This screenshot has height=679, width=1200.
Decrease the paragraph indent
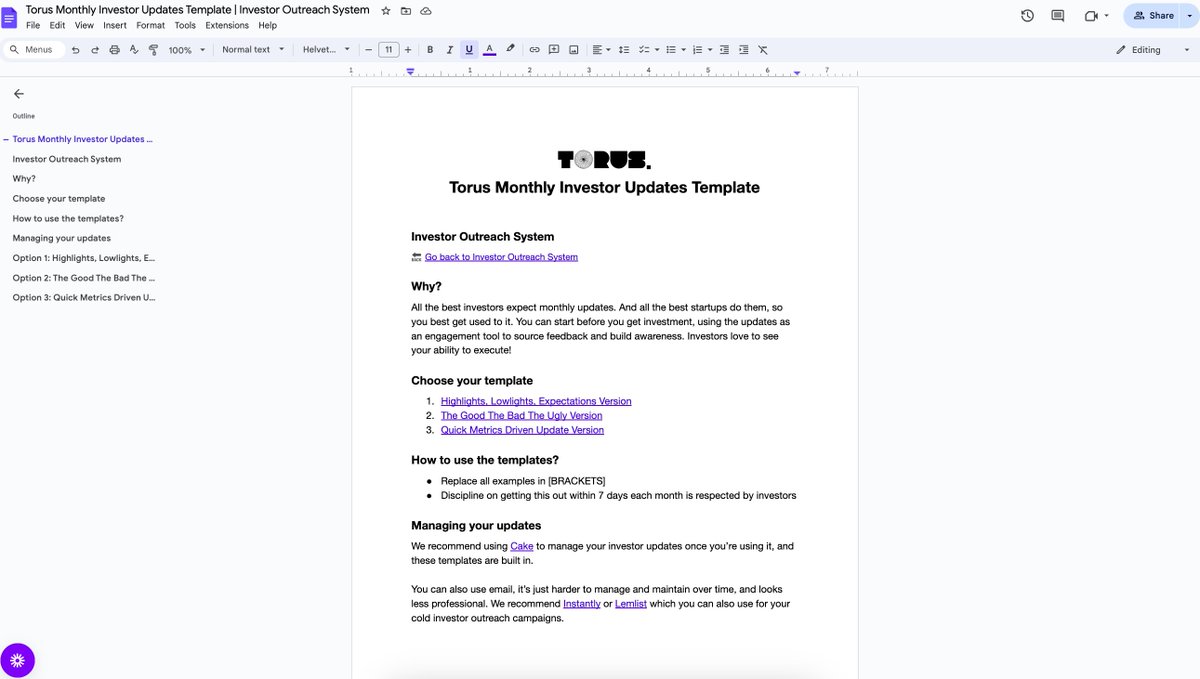point(725,50)
